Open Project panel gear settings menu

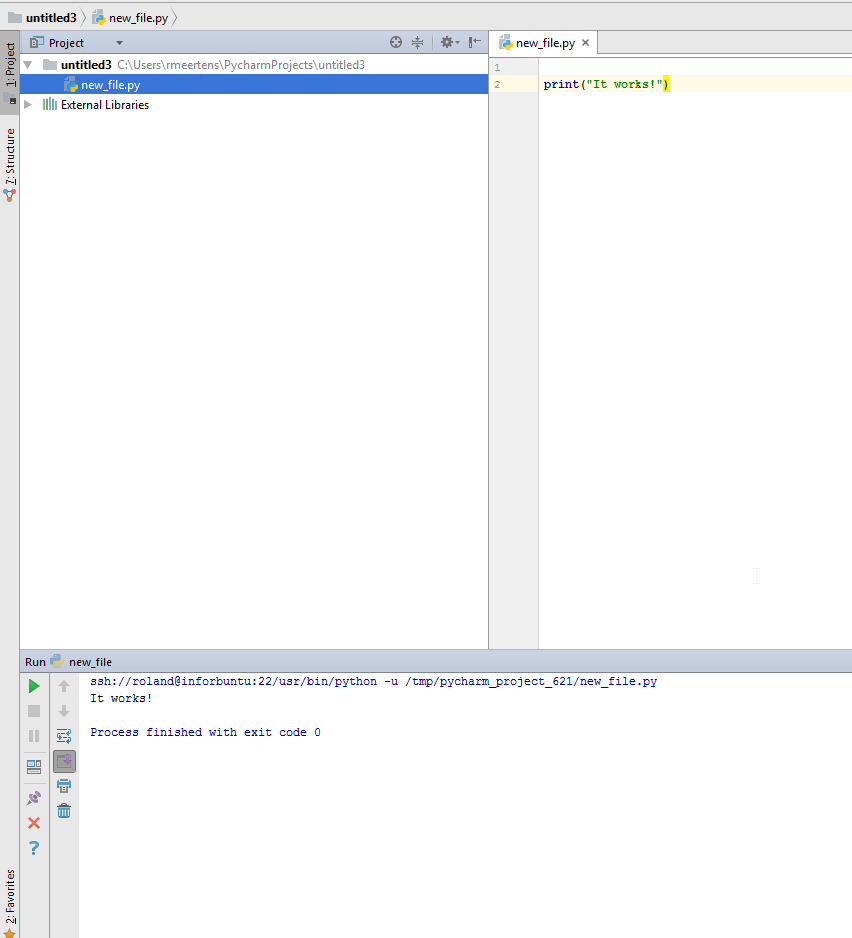tap(447, 43)
